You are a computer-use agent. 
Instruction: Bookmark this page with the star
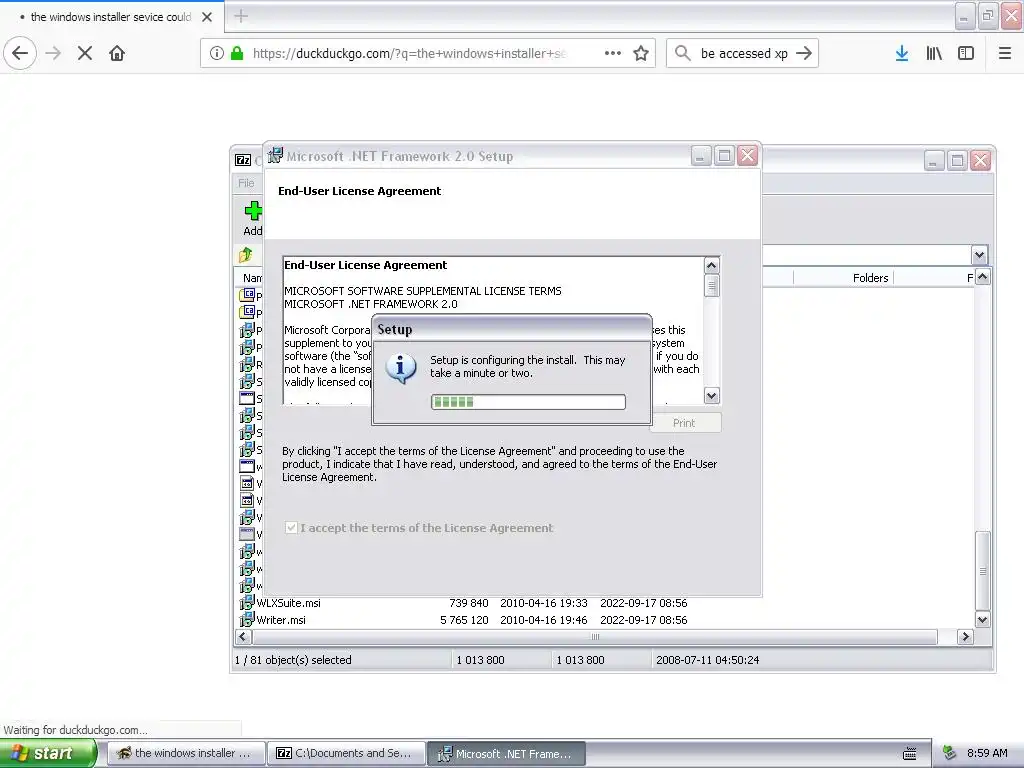pyautogui.click(x=641, y=54)
